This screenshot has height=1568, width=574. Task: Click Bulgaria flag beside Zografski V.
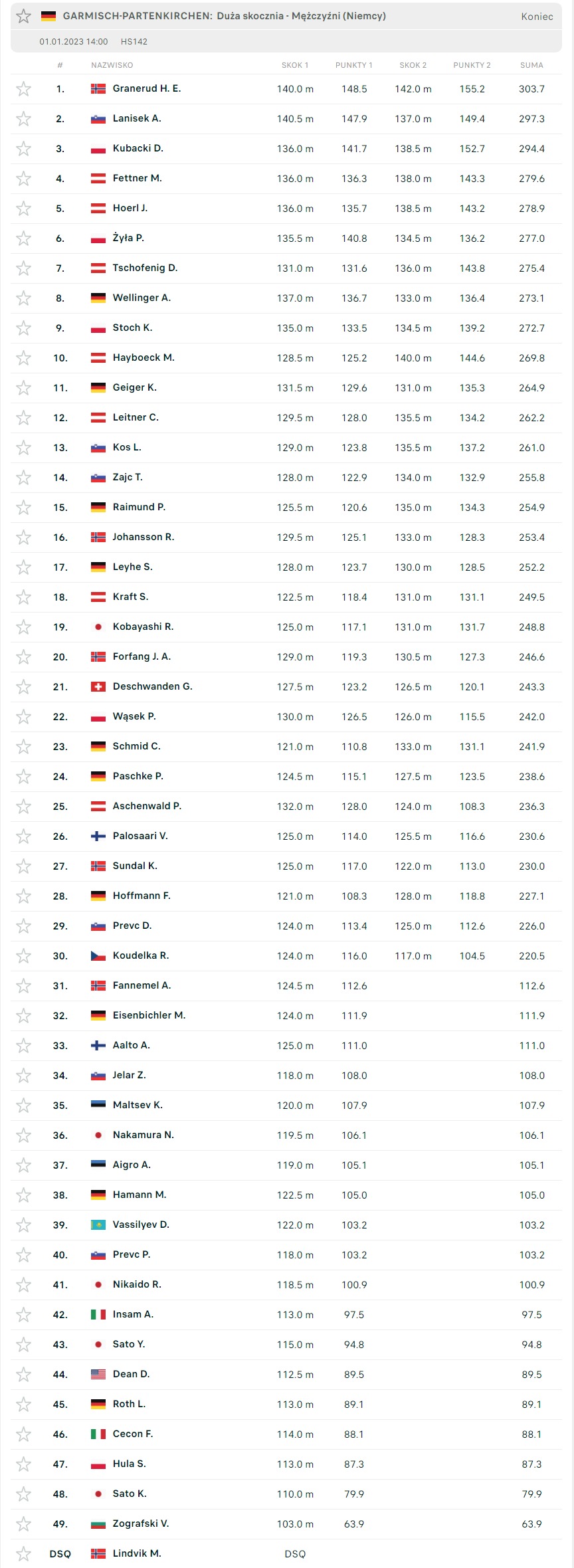point(98,1524)
